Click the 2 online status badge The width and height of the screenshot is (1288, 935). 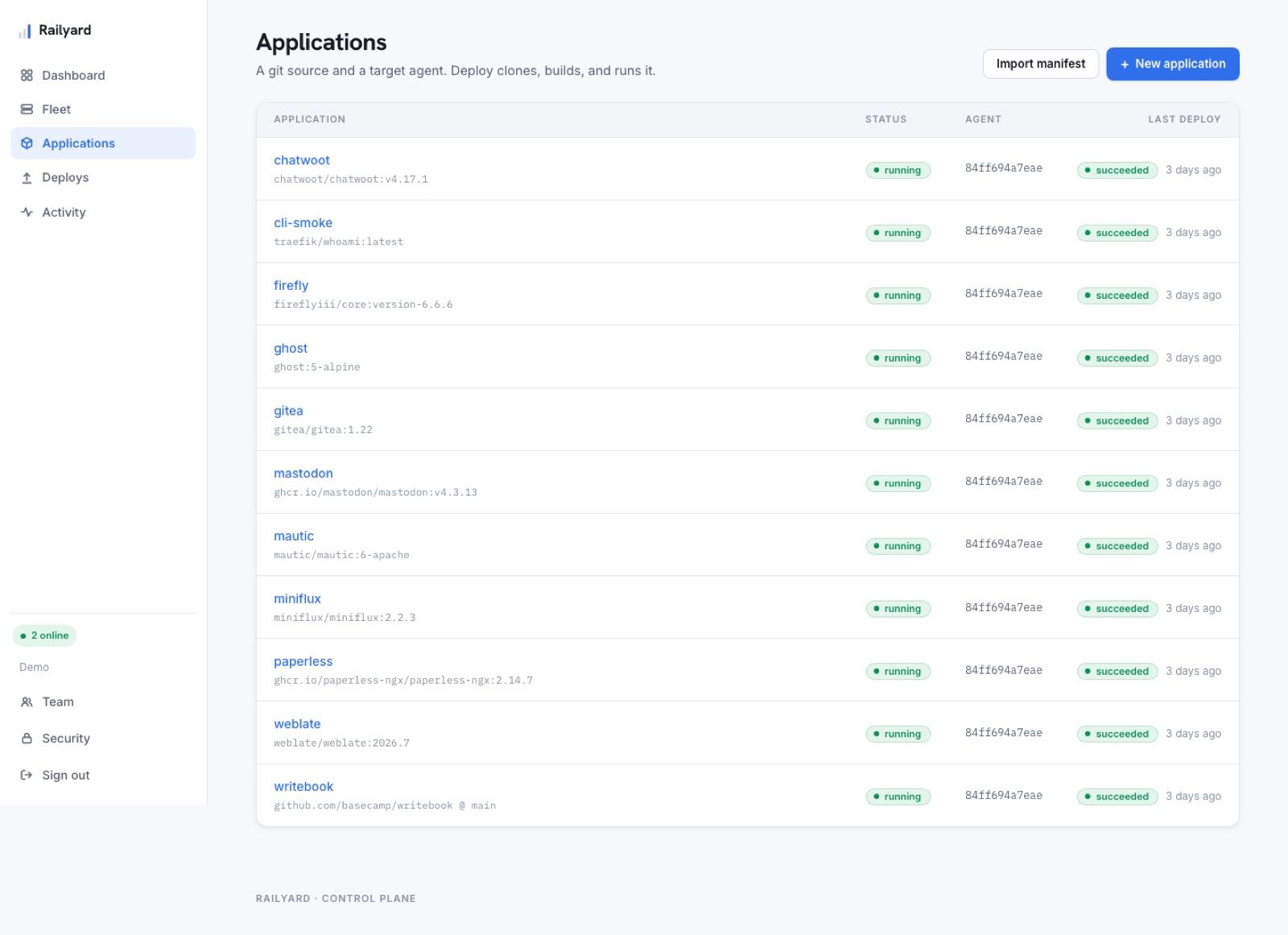tap(44, 635)
